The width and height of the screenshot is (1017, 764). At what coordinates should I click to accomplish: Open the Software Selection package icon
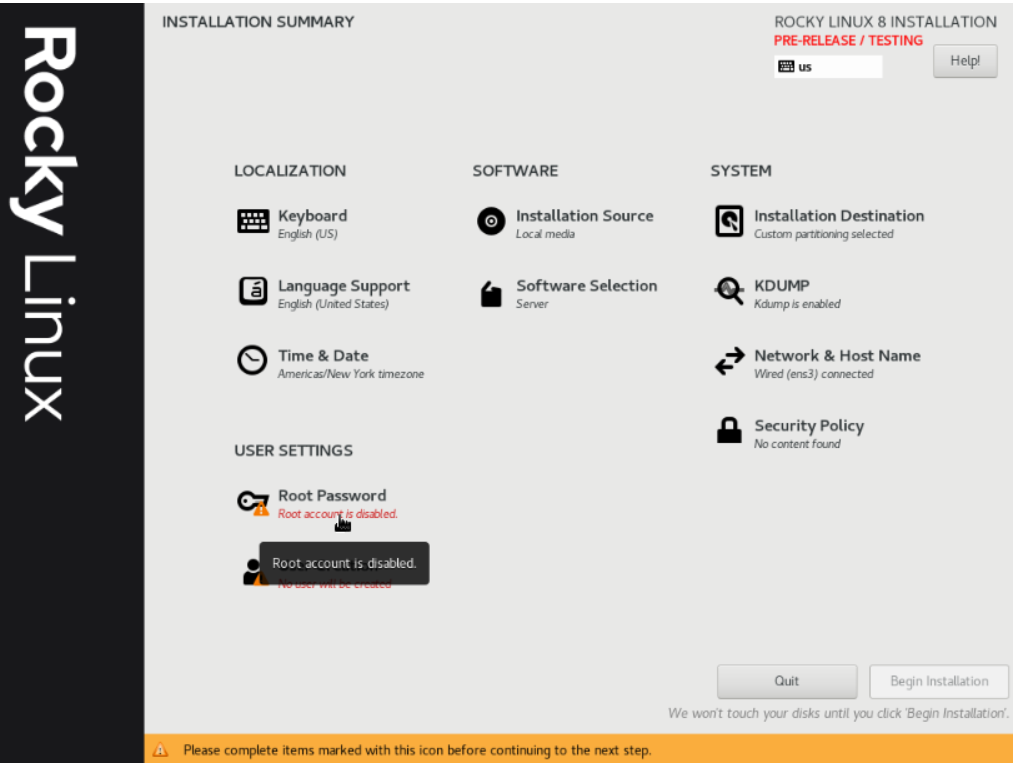coord(491,294)
